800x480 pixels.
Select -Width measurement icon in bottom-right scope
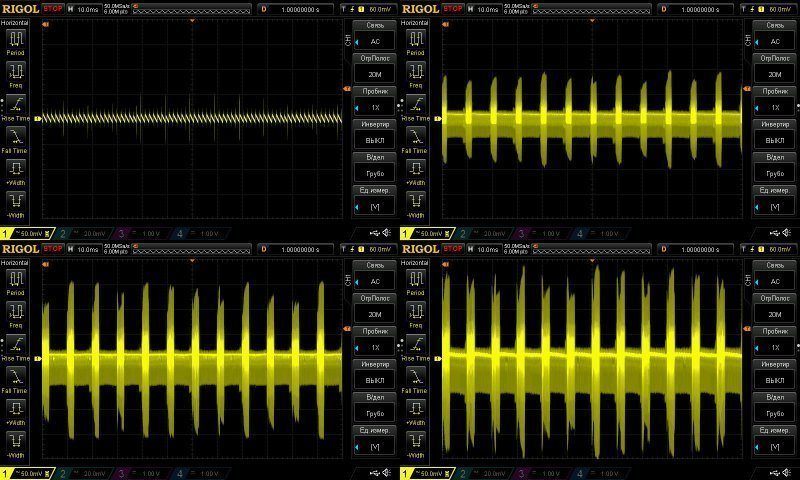pyautogui.click(x=416, y=444)
